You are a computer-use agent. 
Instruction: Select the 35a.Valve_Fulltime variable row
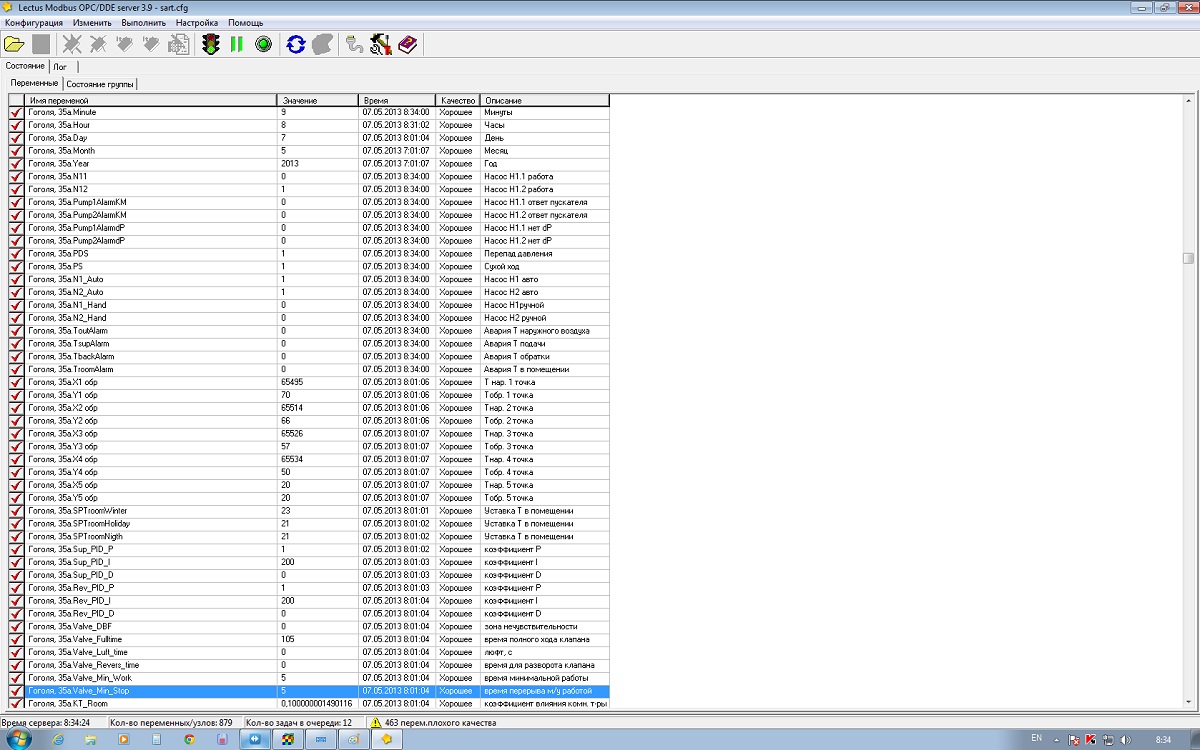click(150, 640)
